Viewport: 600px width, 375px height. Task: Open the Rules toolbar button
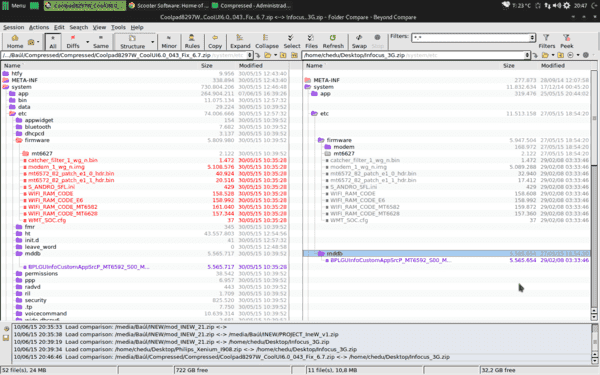192,41
